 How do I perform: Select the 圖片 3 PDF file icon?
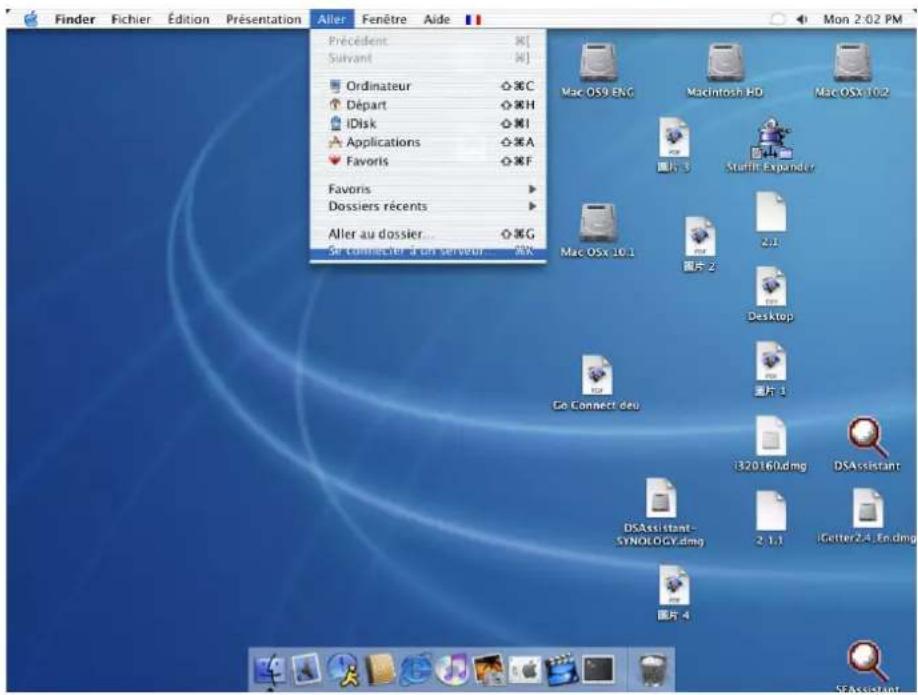[x=674, y=137]
